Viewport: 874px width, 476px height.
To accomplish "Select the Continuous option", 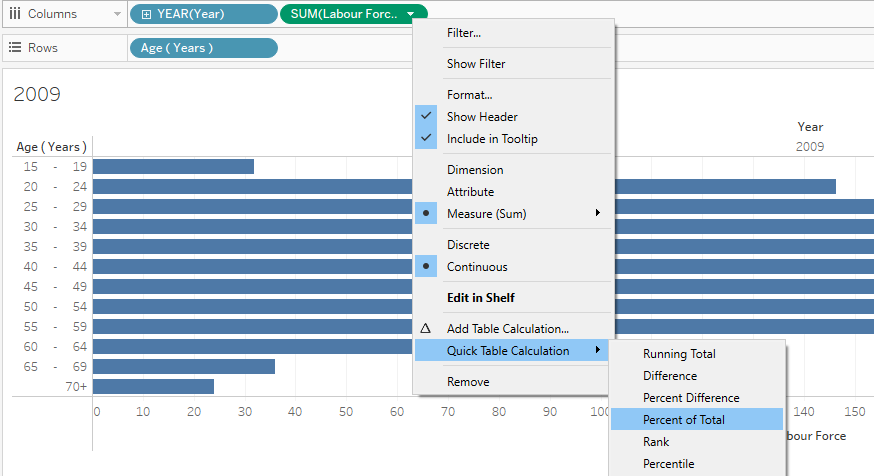I will 476,267.
